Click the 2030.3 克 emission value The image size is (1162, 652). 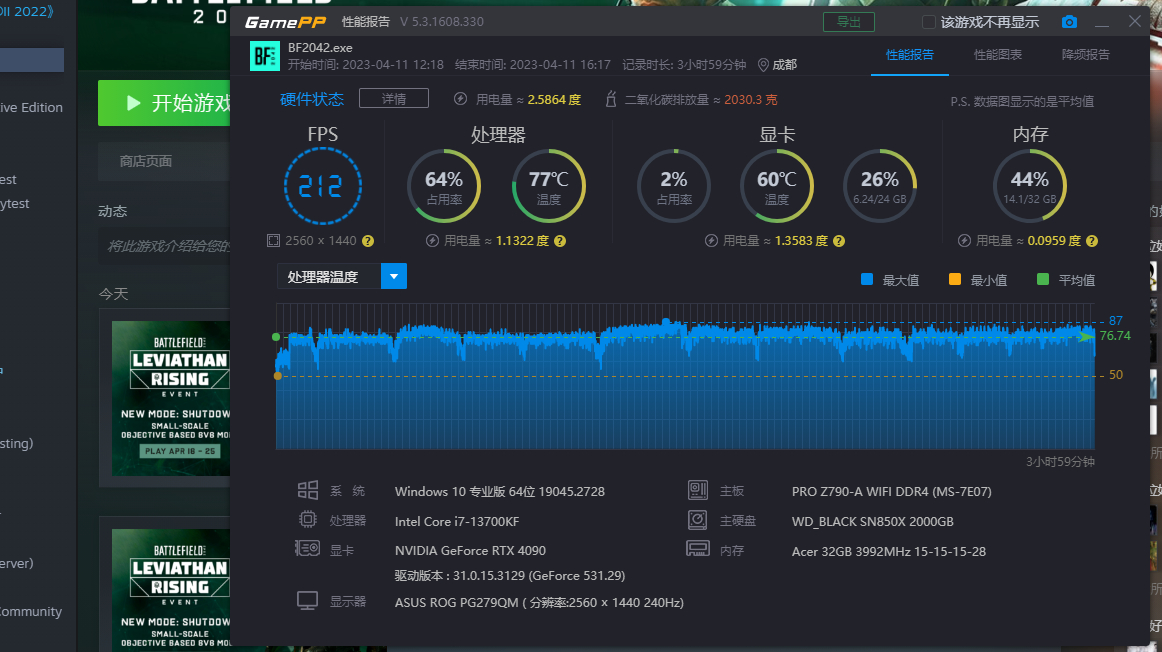click(751, 99)
